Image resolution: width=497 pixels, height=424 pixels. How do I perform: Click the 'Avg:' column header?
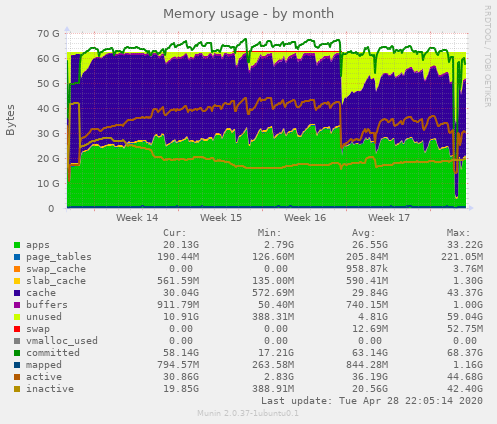(x=364, y=233)
